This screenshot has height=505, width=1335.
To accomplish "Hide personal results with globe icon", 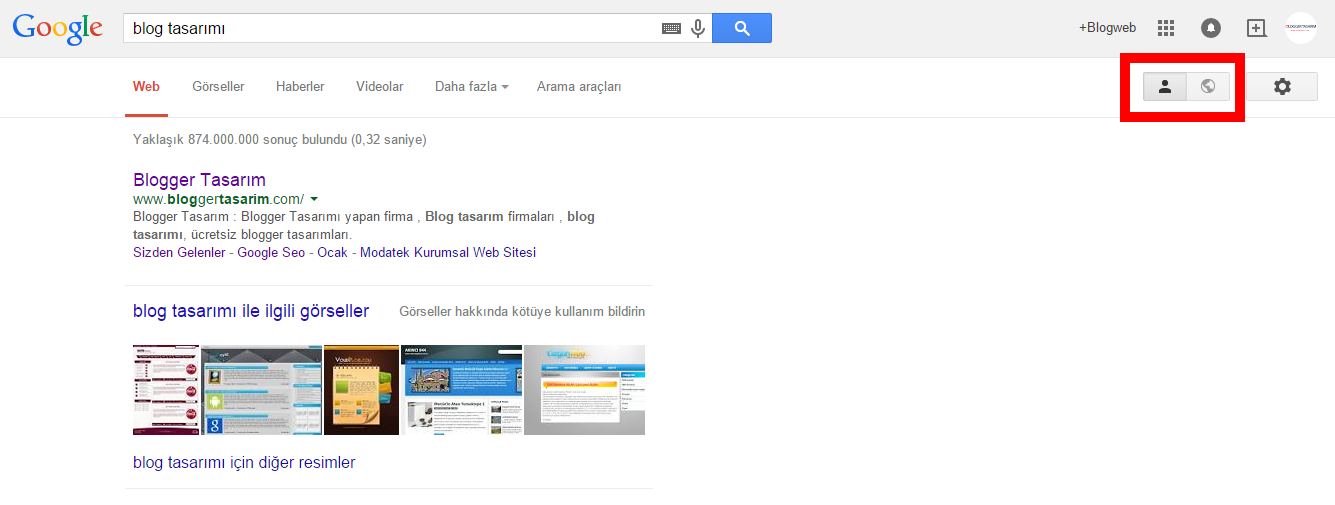I will 1208,87.
